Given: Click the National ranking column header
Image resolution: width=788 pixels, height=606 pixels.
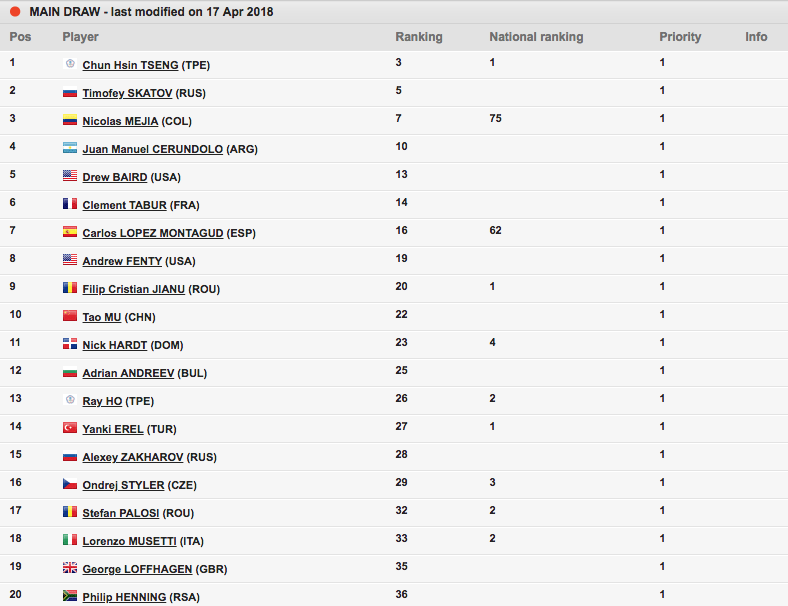Looking at the screenshot, I should tap(536, 37).
